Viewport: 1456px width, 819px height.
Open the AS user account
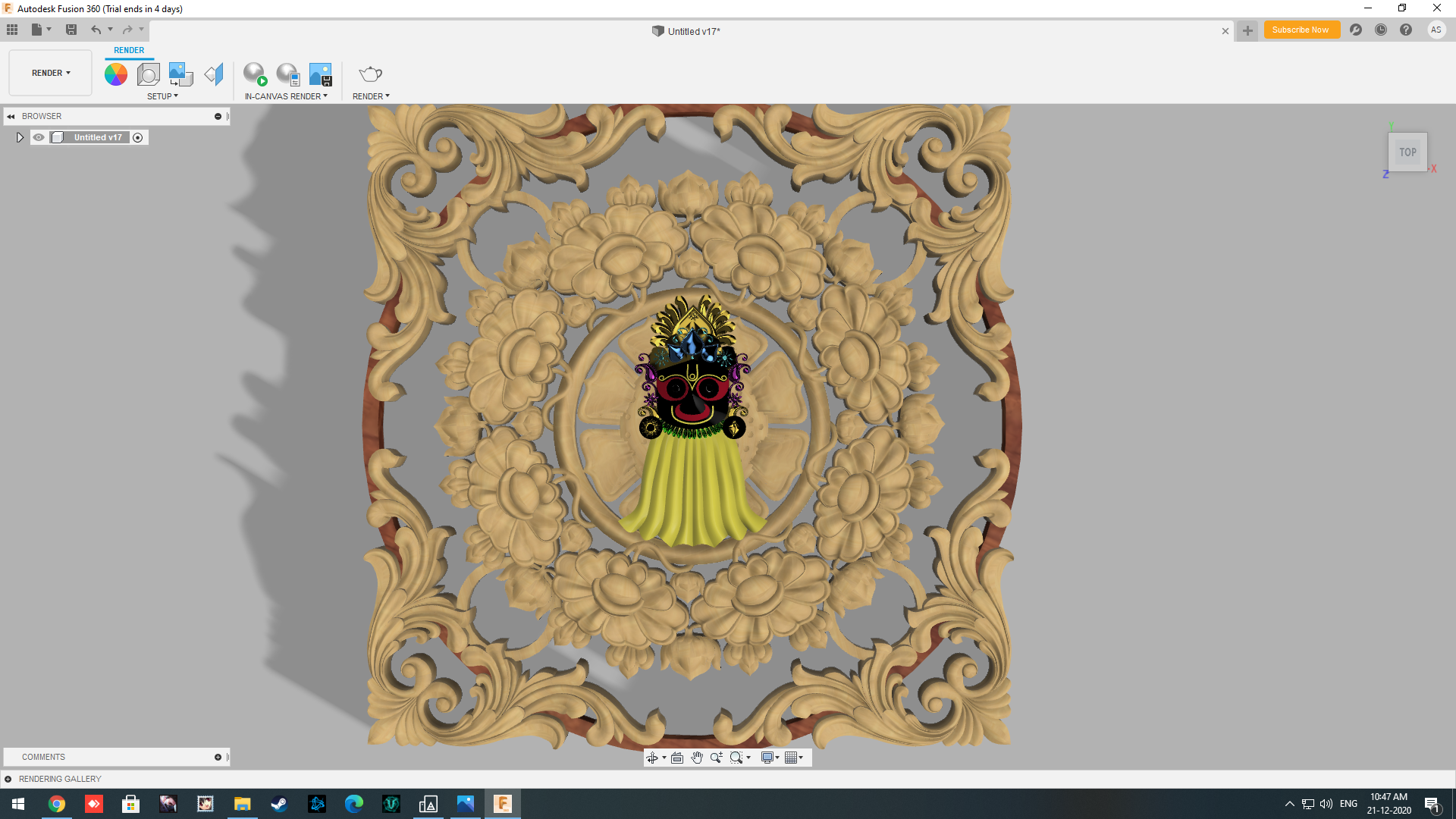point(1436,30)
